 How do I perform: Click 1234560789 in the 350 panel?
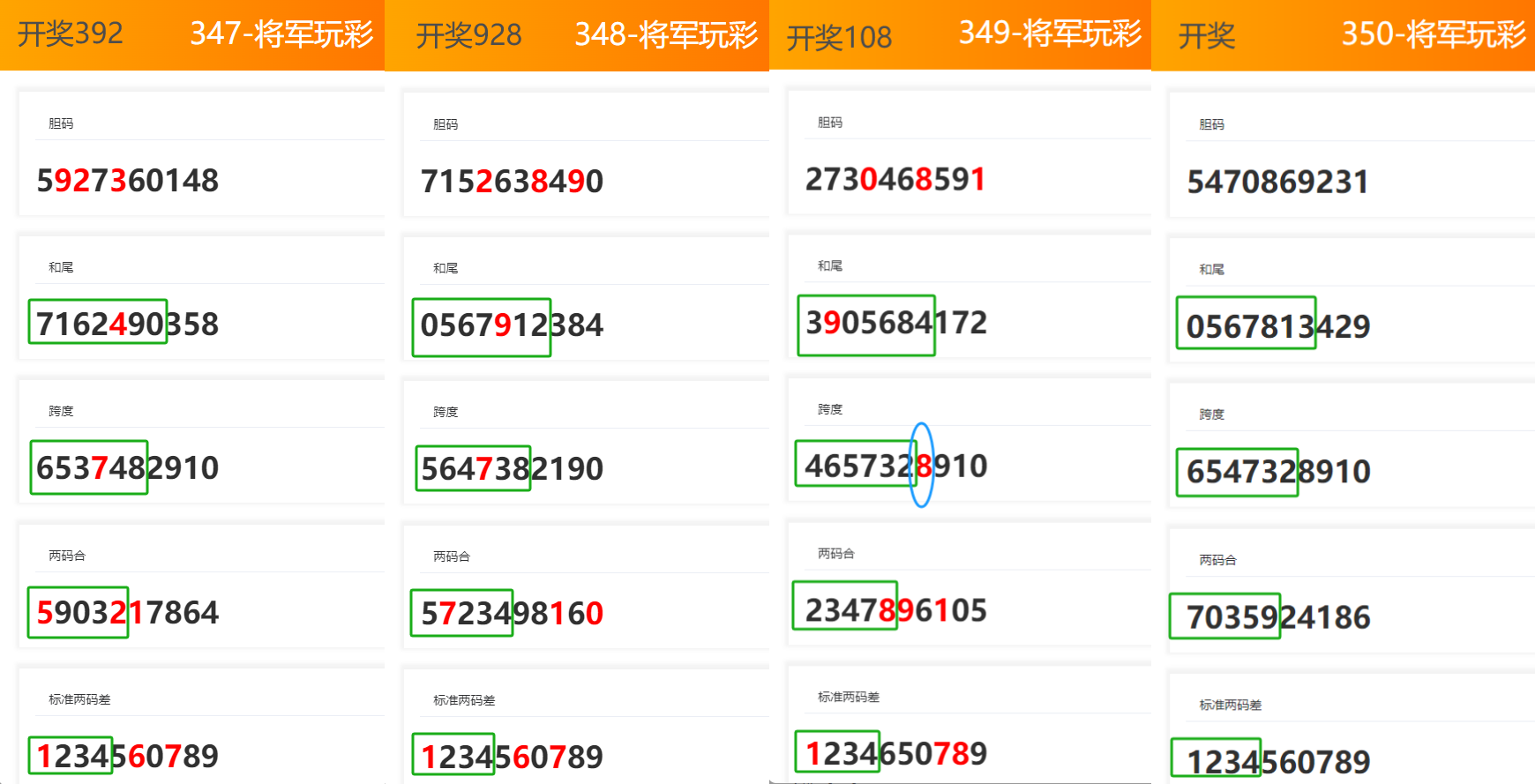1278,762
